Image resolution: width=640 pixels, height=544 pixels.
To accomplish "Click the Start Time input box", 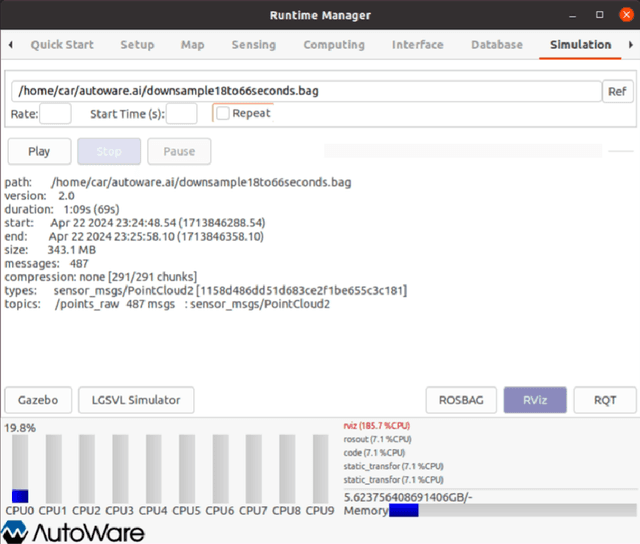I will pos(181,114).
